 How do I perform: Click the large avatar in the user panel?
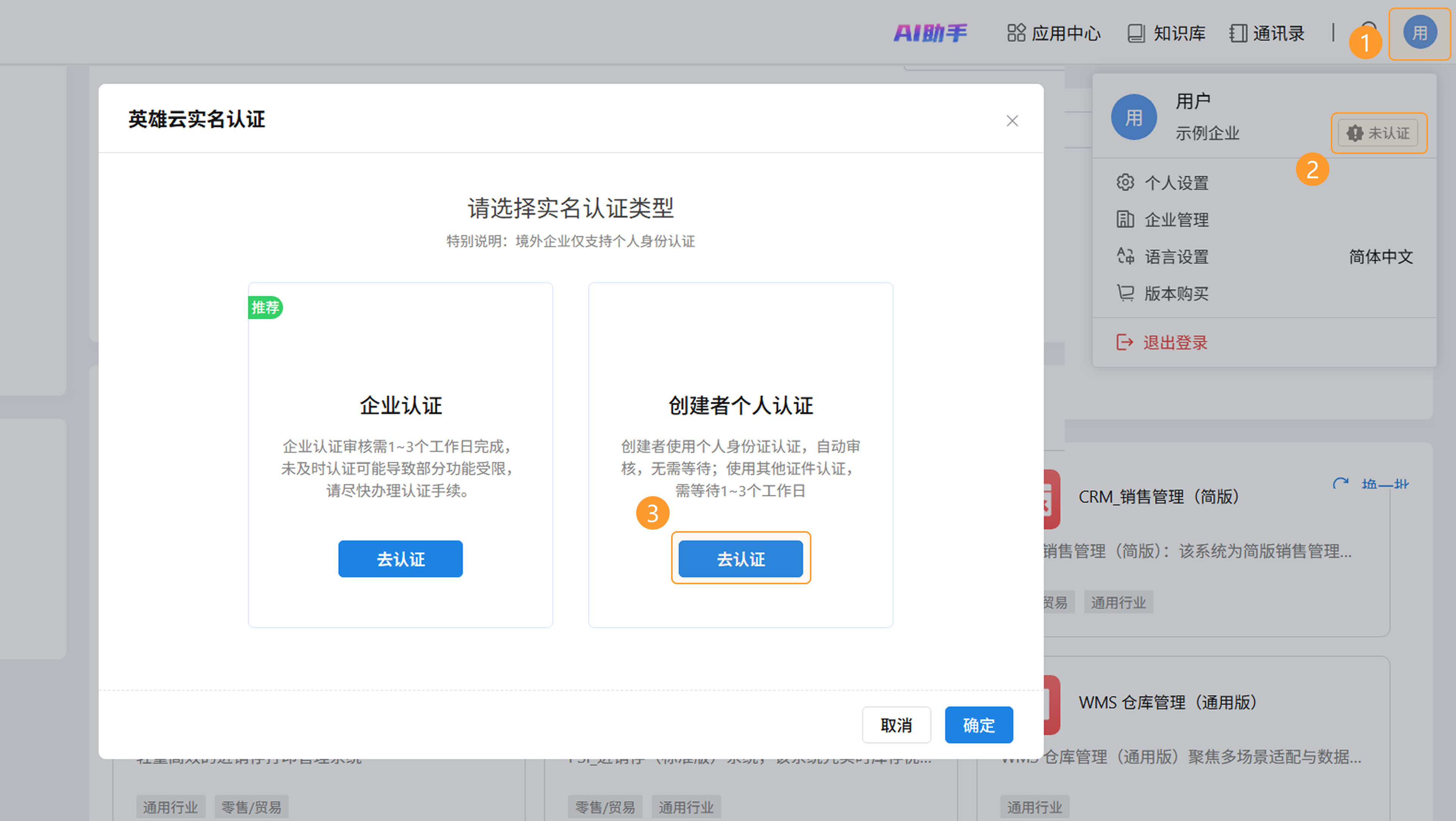[1133, 117]
